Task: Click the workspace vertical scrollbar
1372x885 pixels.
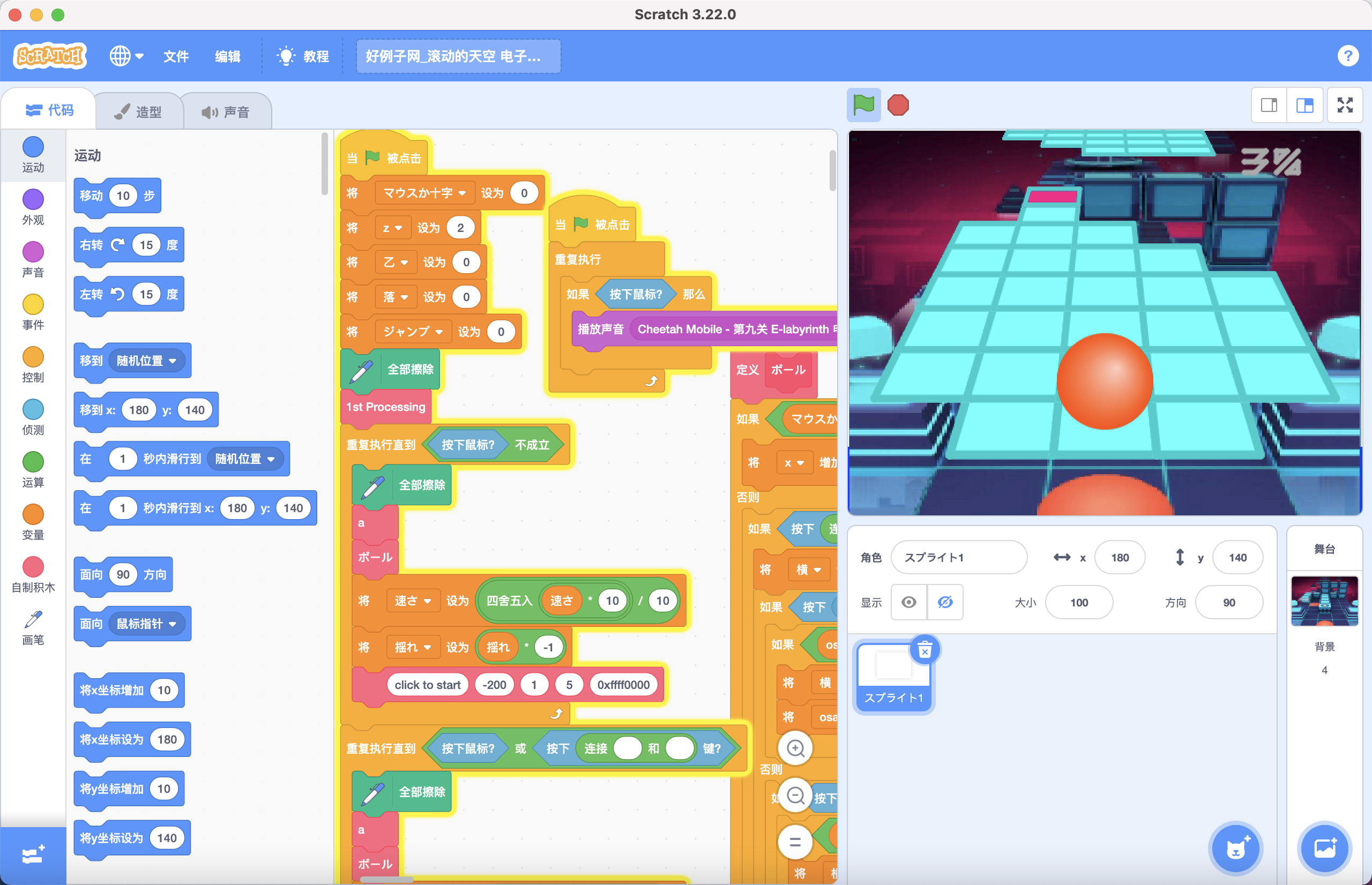Action: tap(832, 171)
